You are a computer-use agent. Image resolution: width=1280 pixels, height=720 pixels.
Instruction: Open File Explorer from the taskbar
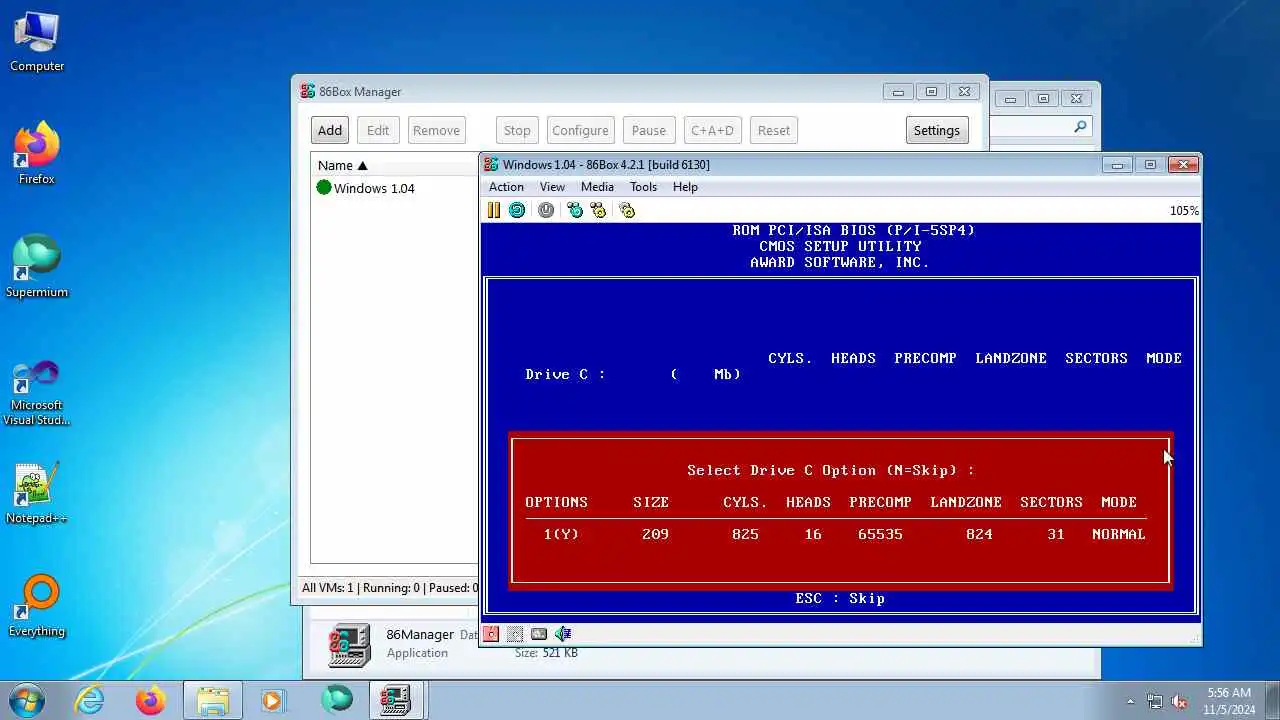[213, 700]
